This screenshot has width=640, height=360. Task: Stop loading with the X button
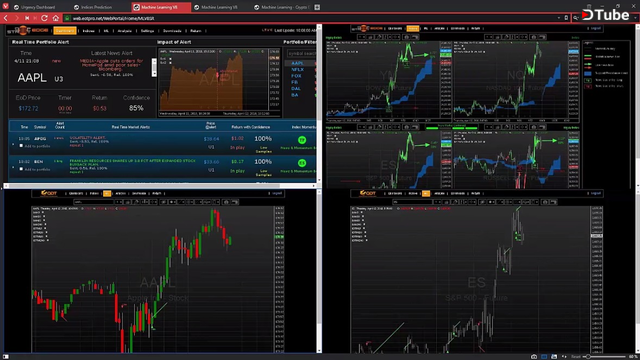click(x=27, y=18)
